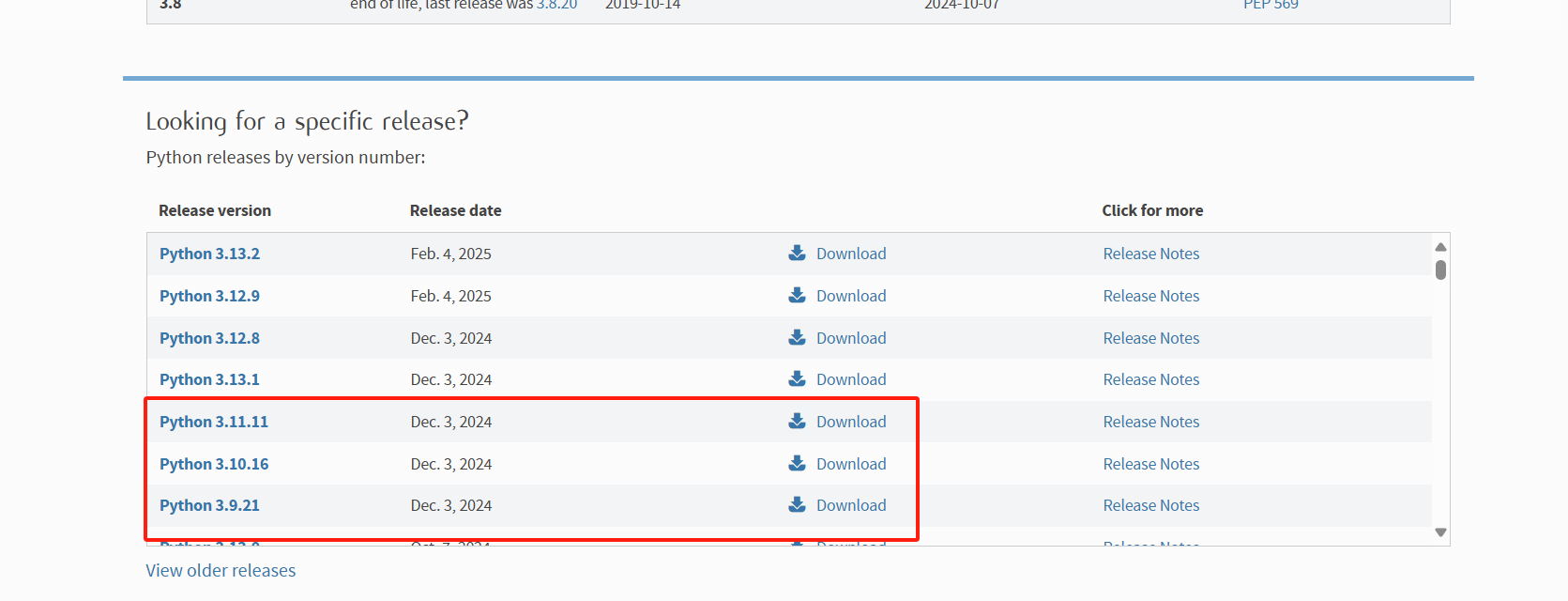Follow the 3.8.20 last release link
Screen dimensions: 1568x601
(556, 6)
